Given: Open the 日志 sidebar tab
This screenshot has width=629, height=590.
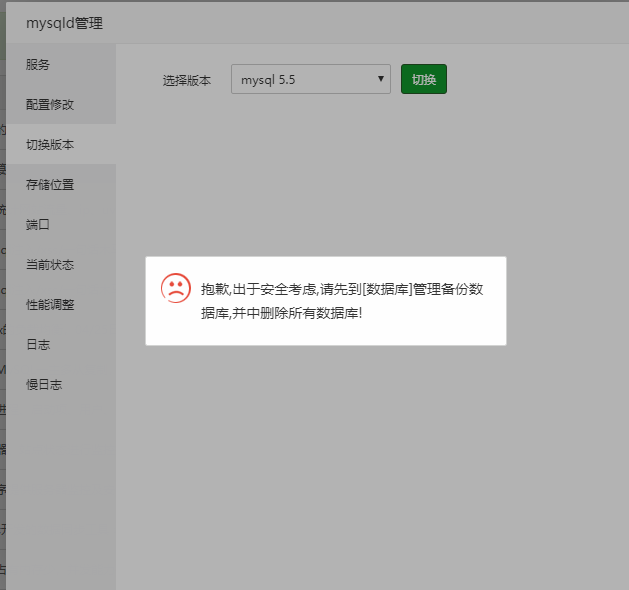Looking at the screenshot, I should (61, 345).
